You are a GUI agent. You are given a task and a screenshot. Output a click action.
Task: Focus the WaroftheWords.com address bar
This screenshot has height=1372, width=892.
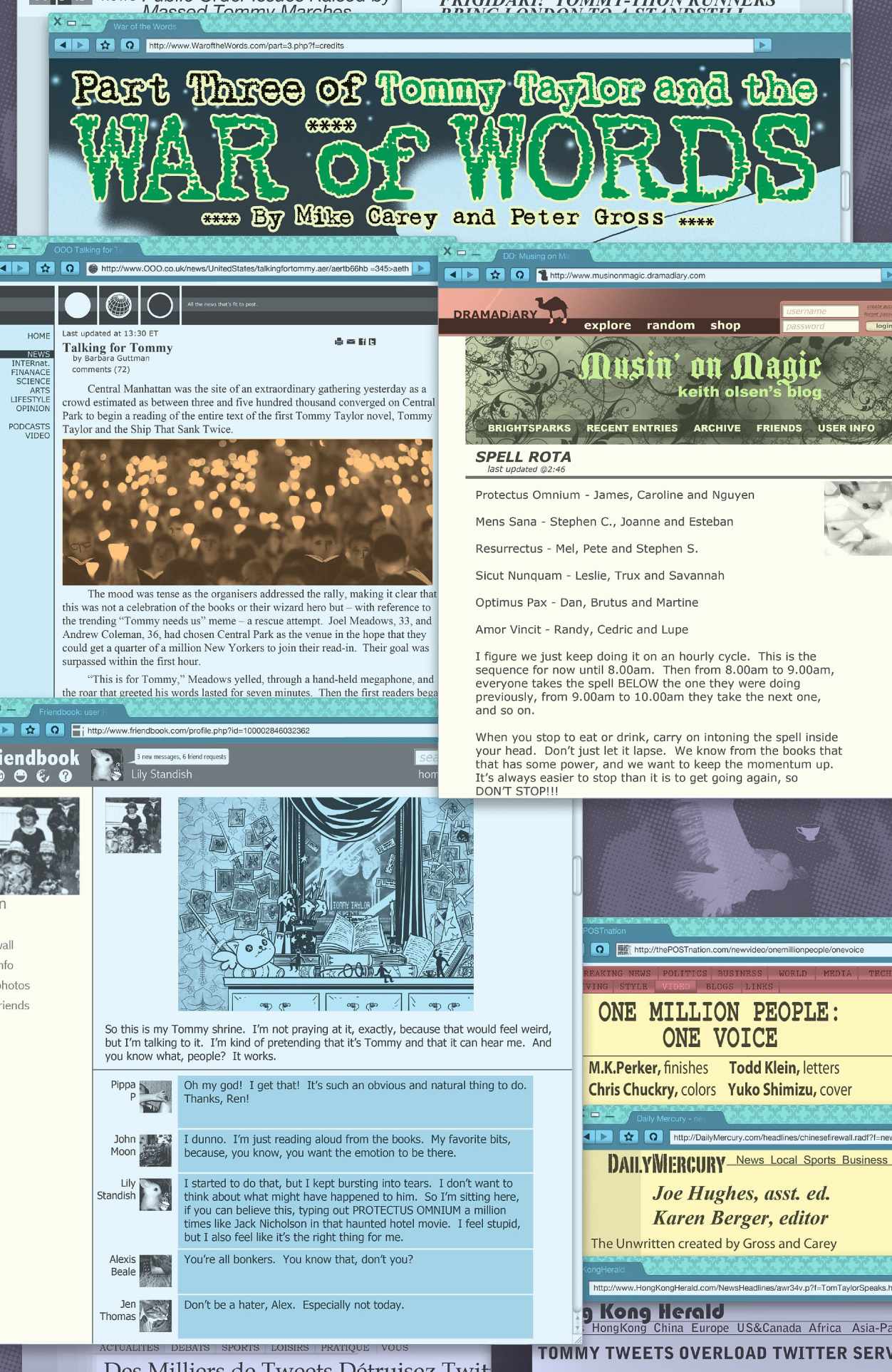(x=449, y=46)
